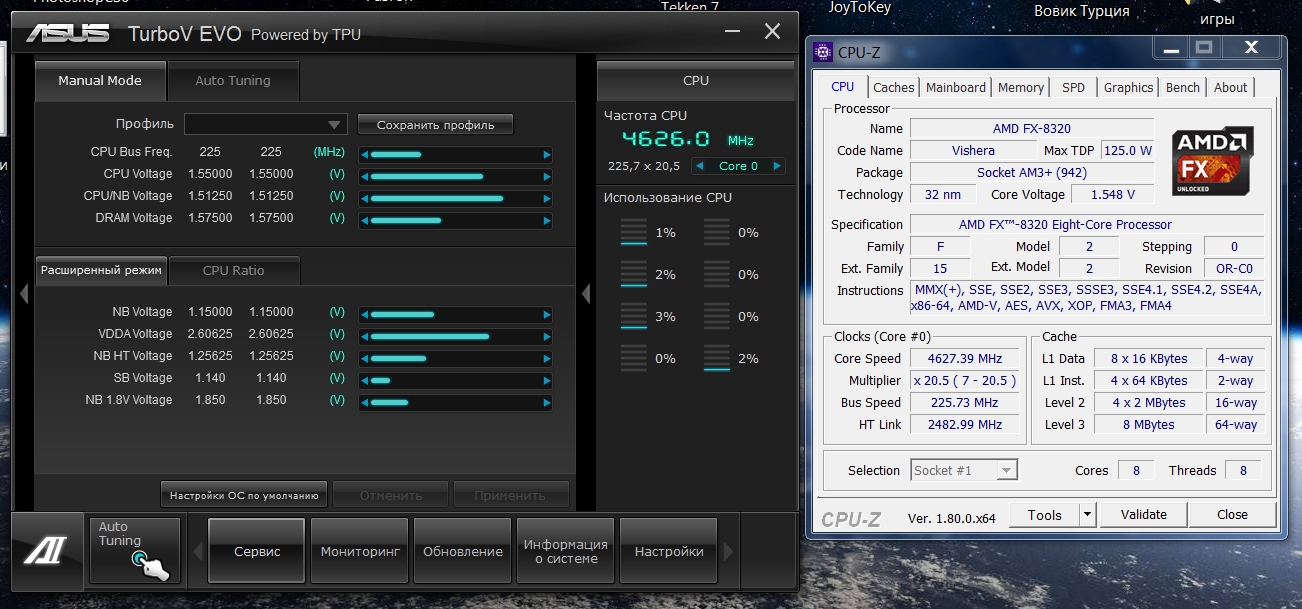Click the Multiplier x 20.5 value field
The width and height of the screenshot is (1302, 609).
point(964,380)
